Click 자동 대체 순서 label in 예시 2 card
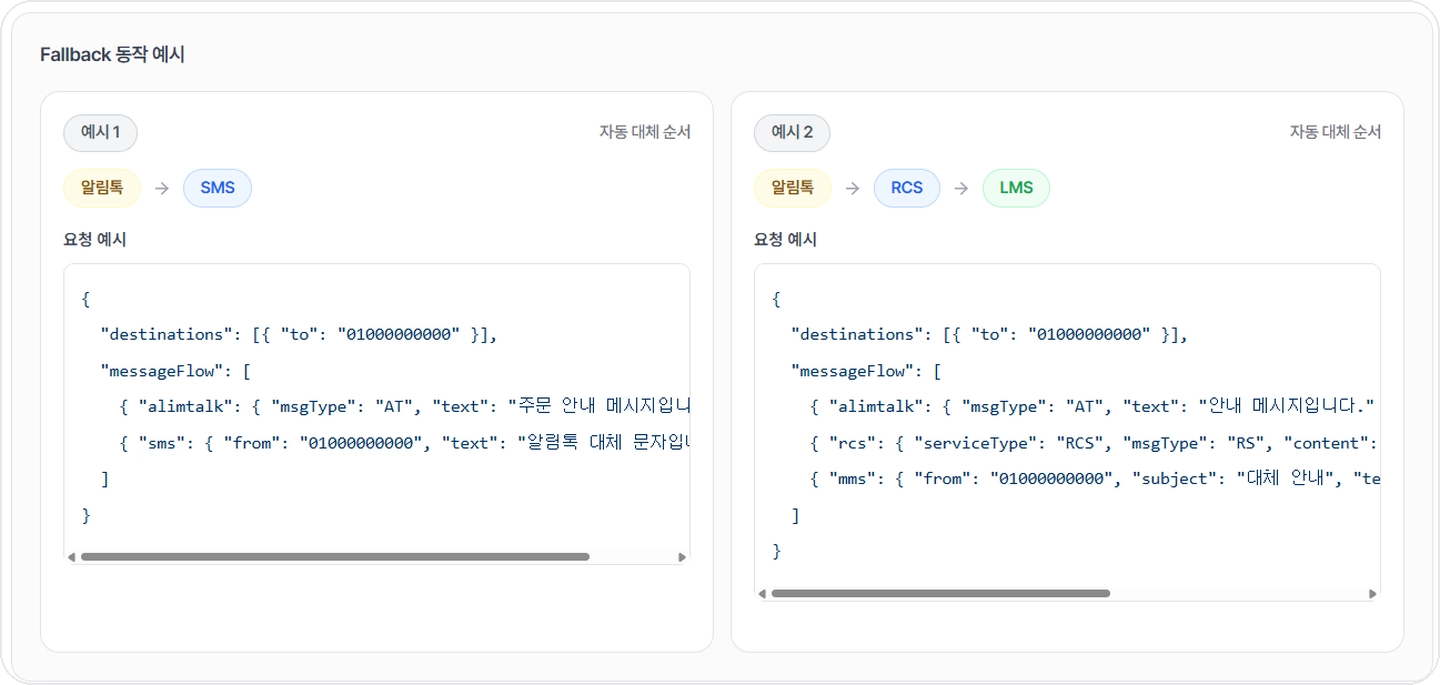Viewport: 1440px width, 685px height. [x=1335, y=132]
